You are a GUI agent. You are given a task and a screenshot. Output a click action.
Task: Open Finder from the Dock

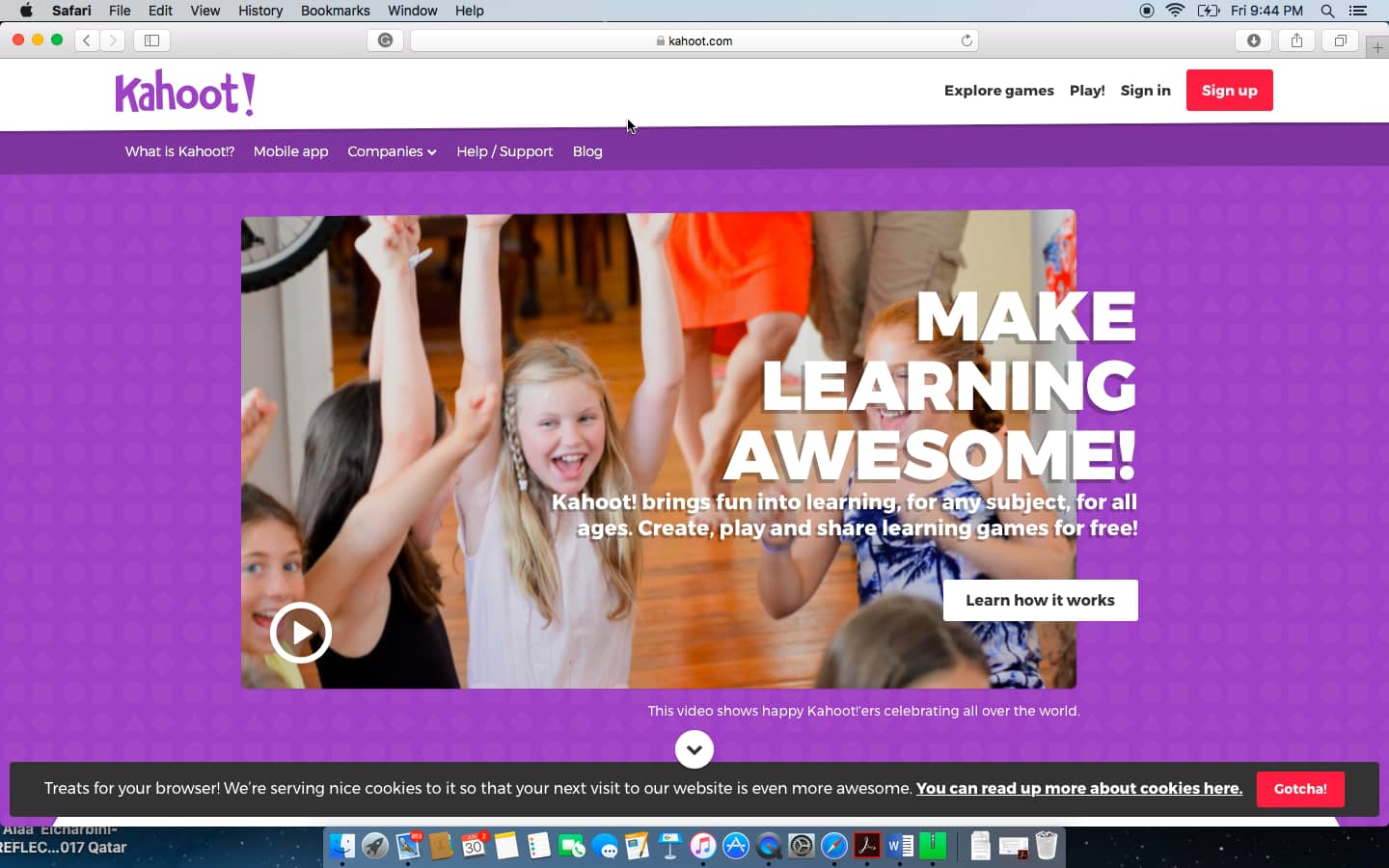tap(342, 846)
